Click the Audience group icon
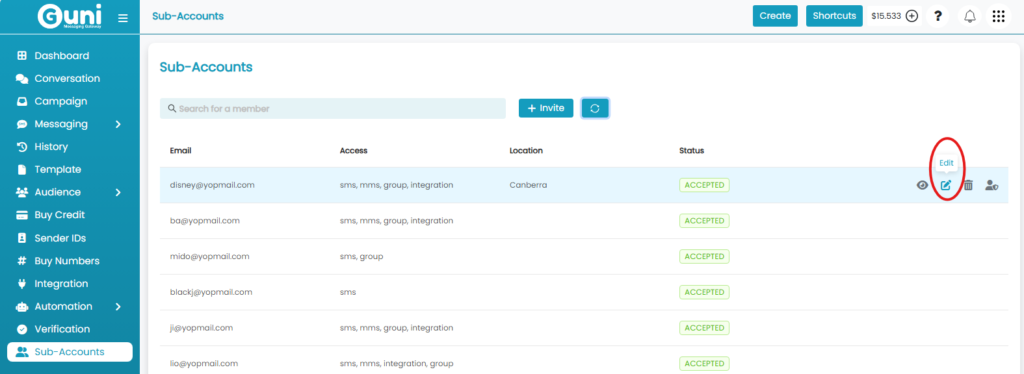1024x374 pixels. click(22, 193)
